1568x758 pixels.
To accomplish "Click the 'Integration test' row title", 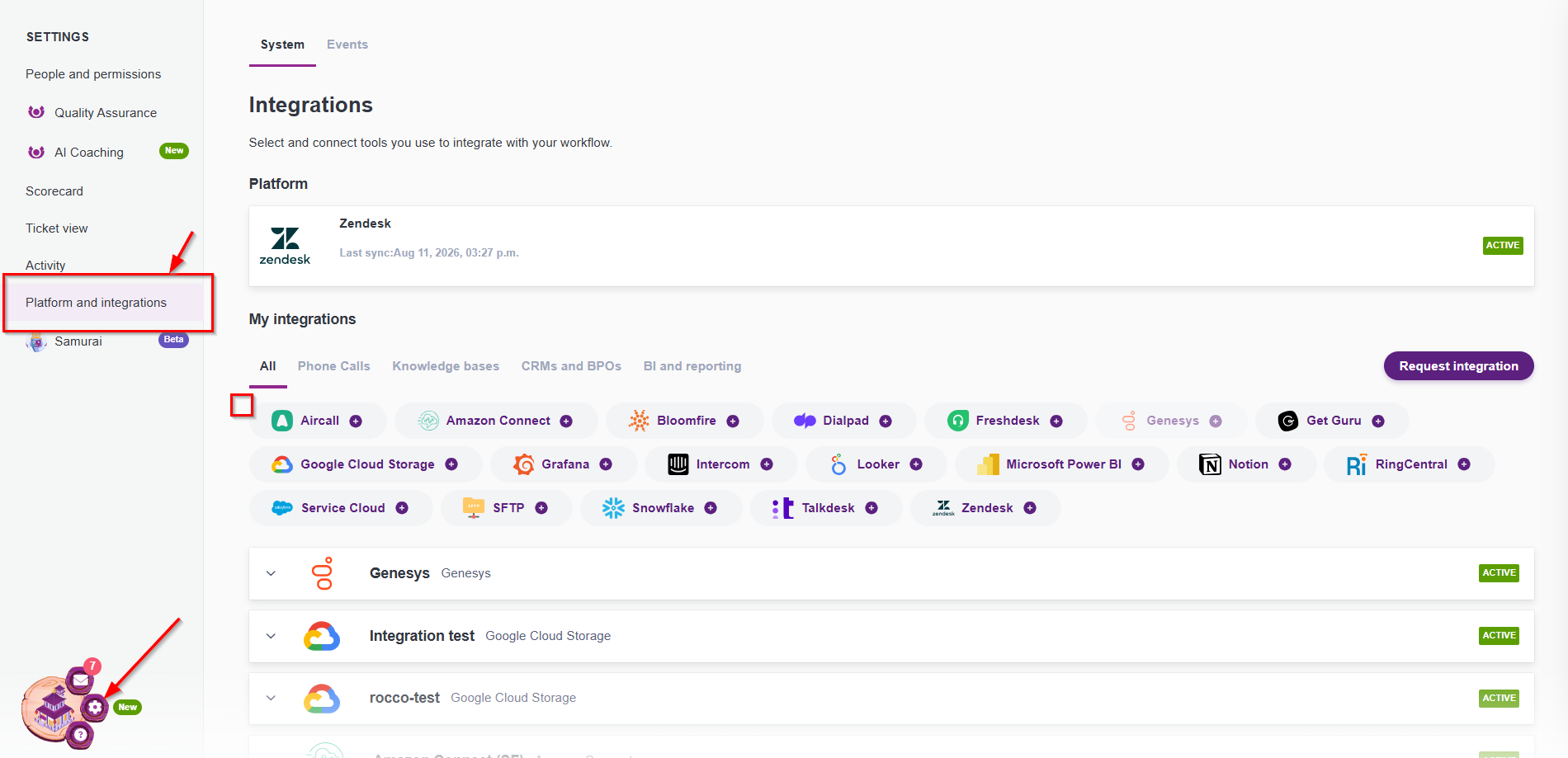I will pos(422,636).
